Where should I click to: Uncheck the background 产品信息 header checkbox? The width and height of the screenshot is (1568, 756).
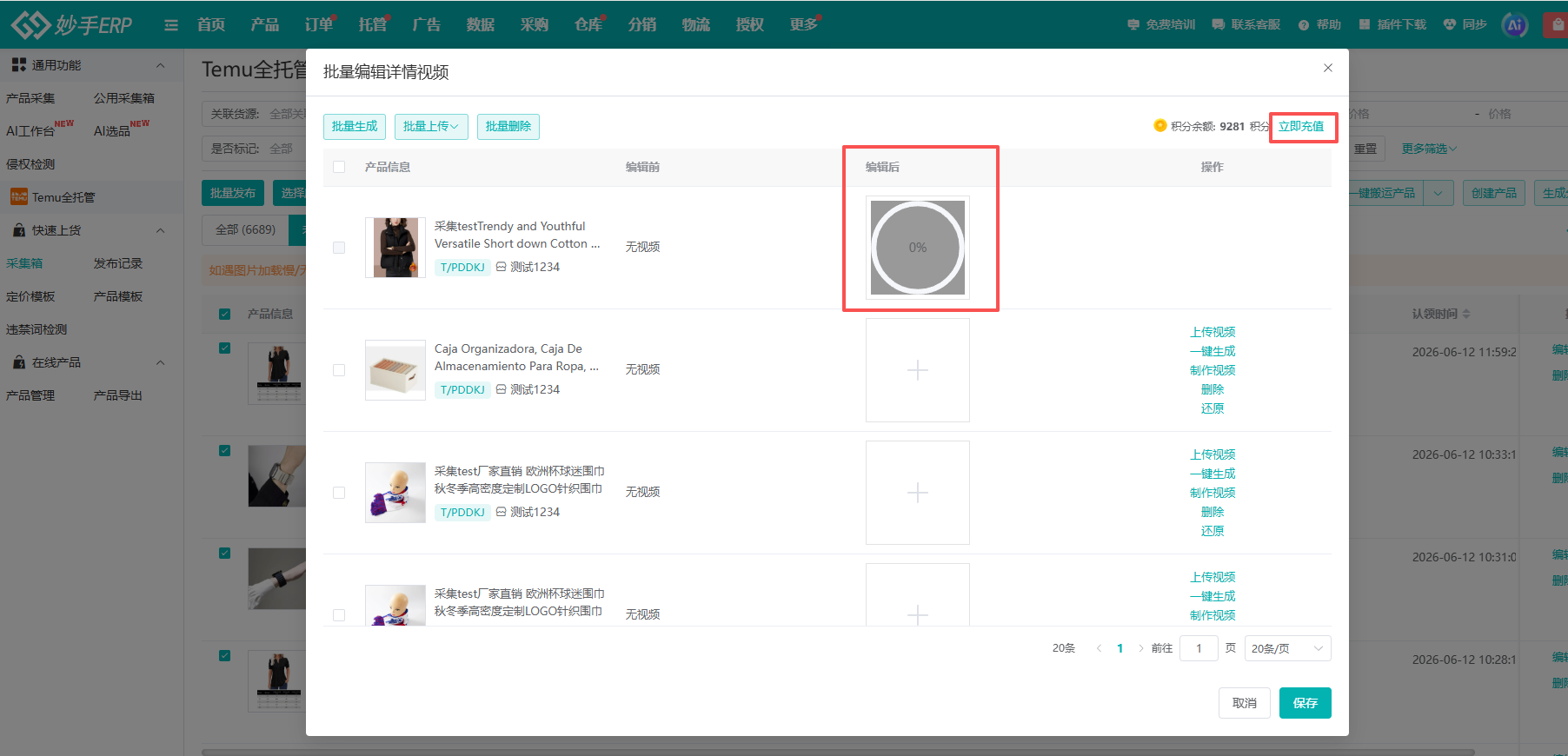click(225, 314)
